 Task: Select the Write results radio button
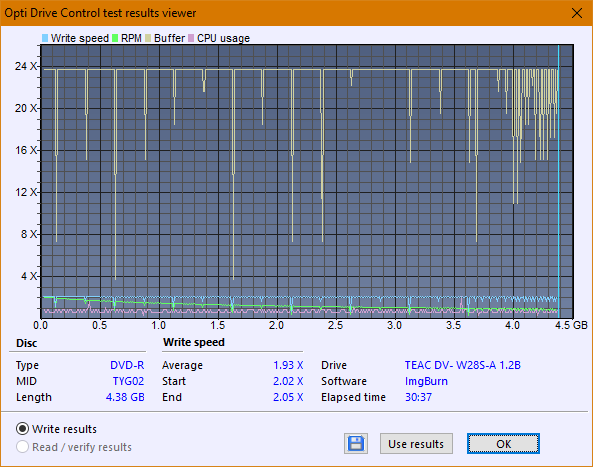22,429
